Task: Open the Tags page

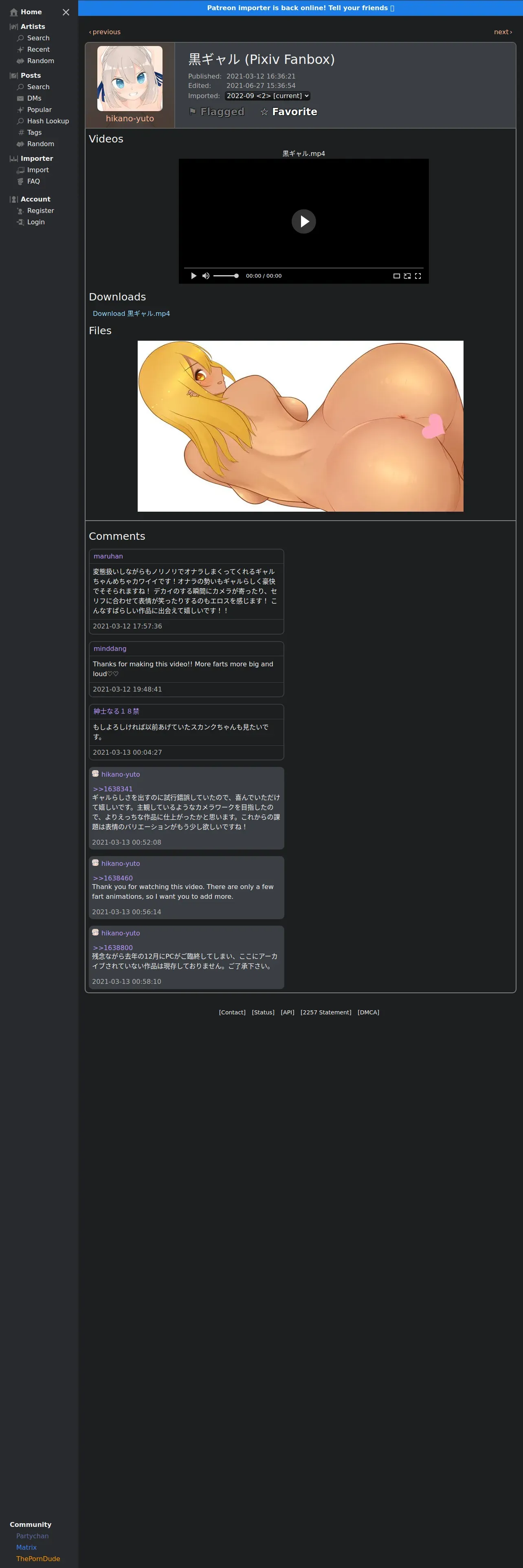Action: click(29, 133)
